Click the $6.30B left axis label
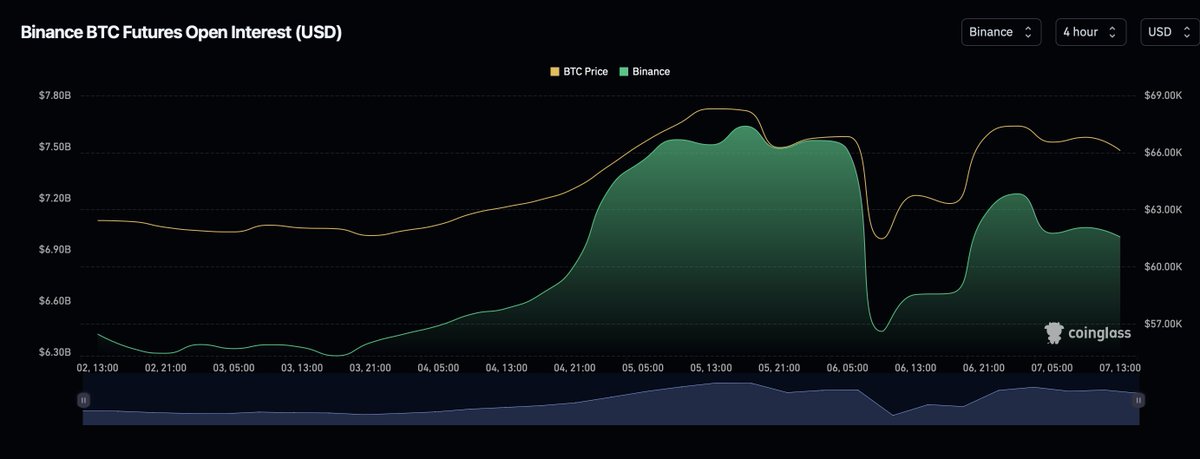Viewport: 1200px width, 459px height. click(x=54, y=353)
